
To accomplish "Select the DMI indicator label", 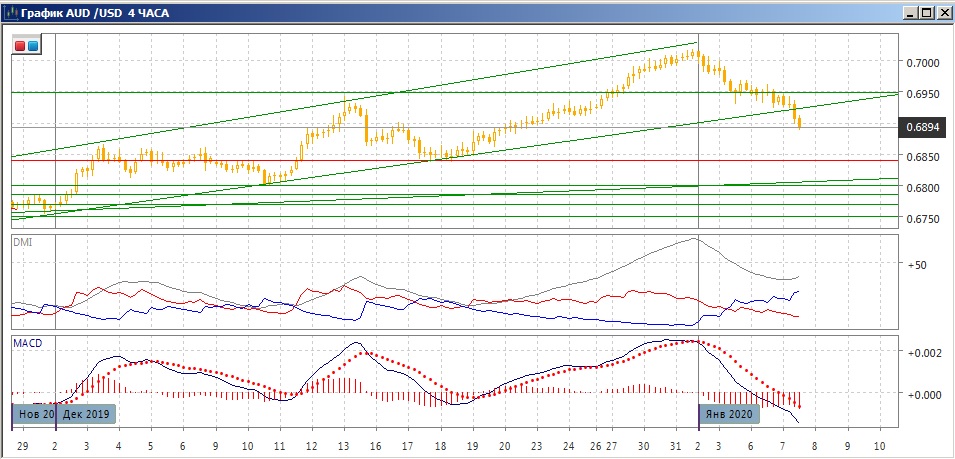I will click(x=22, y=242).
